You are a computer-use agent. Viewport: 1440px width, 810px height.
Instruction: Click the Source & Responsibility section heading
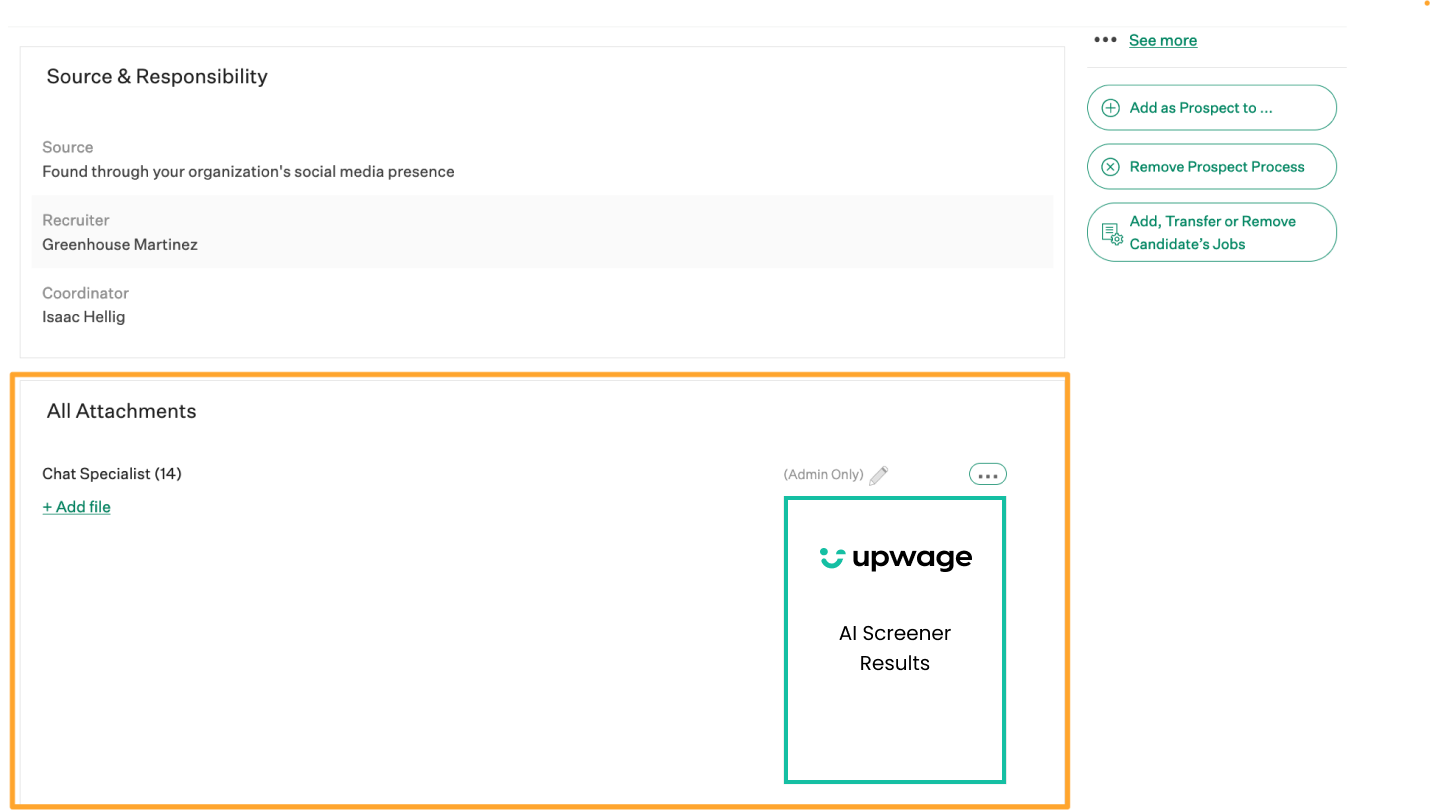tap(157, 77)
